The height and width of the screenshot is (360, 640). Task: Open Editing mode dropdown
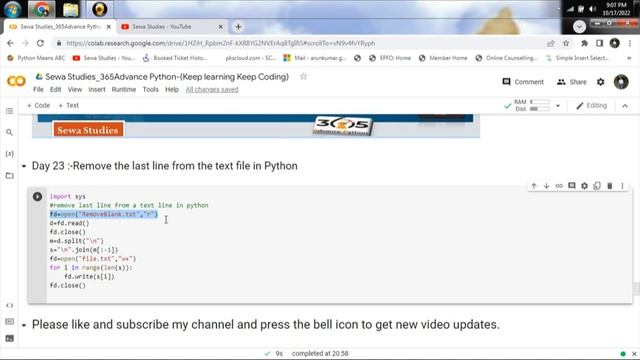tap(591, 106)
